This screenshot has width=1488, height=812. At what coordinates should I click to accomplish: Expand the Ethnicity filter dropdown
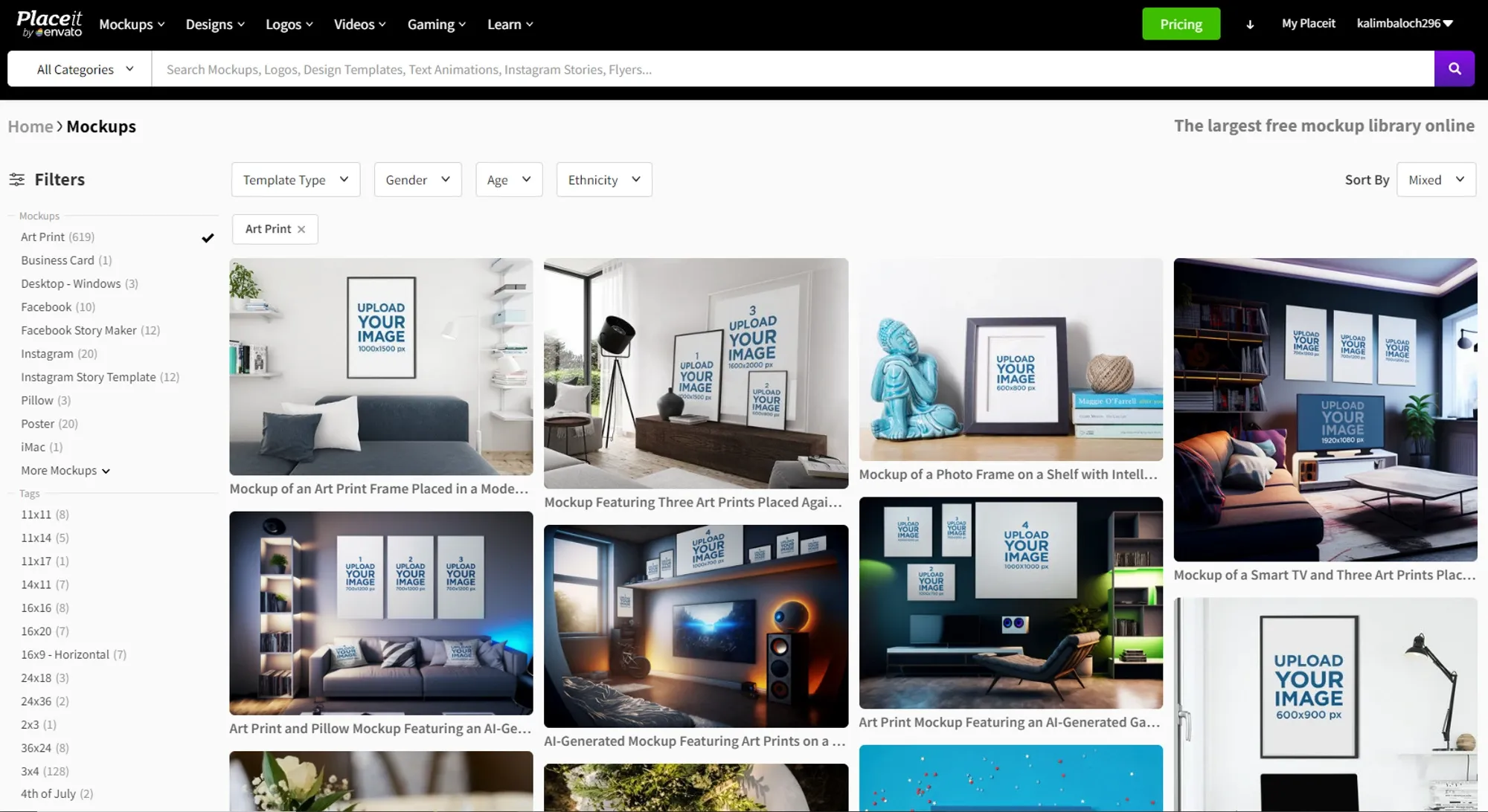[604, 180]
